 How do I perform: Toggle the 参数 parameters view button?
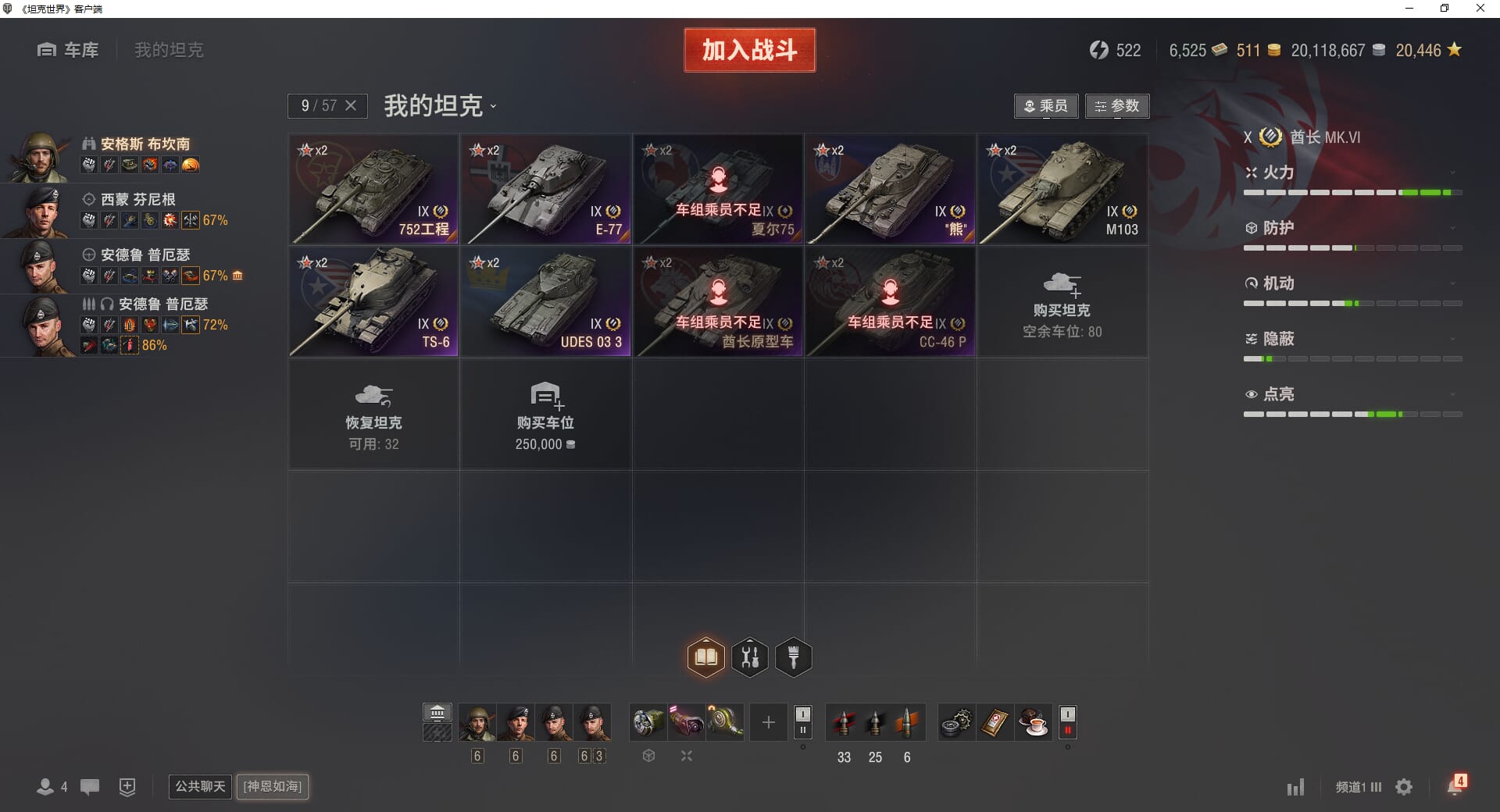(x=1117, y=106)
